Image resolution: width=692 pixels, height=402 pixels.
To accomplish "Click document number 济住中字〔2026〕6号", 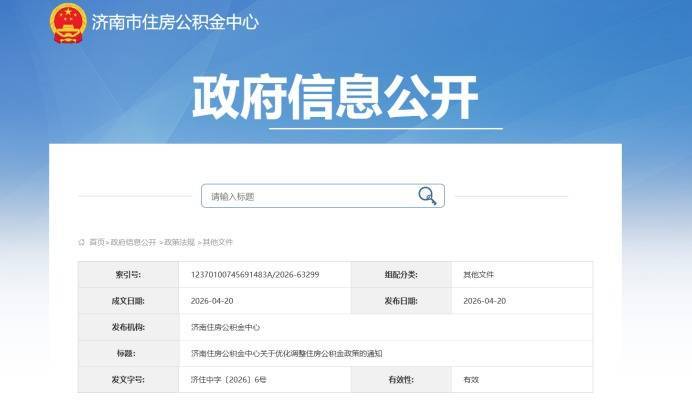I will [229, 381].
